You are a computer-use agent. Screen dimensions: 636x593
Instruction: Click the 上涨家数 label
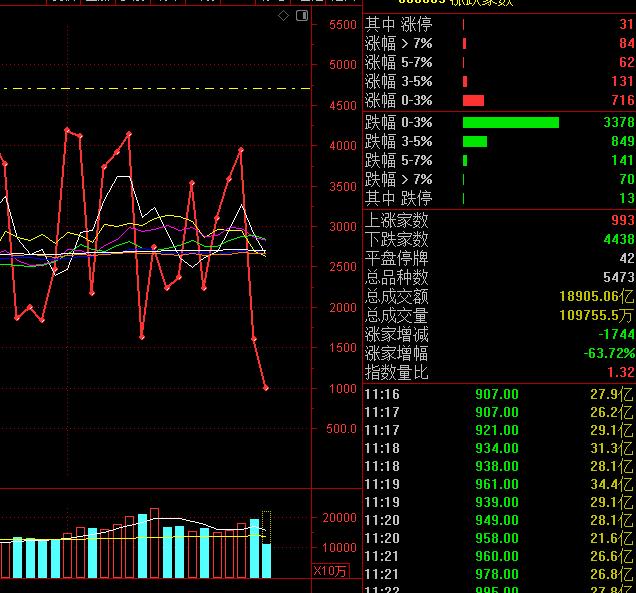(x=396, y=221)
